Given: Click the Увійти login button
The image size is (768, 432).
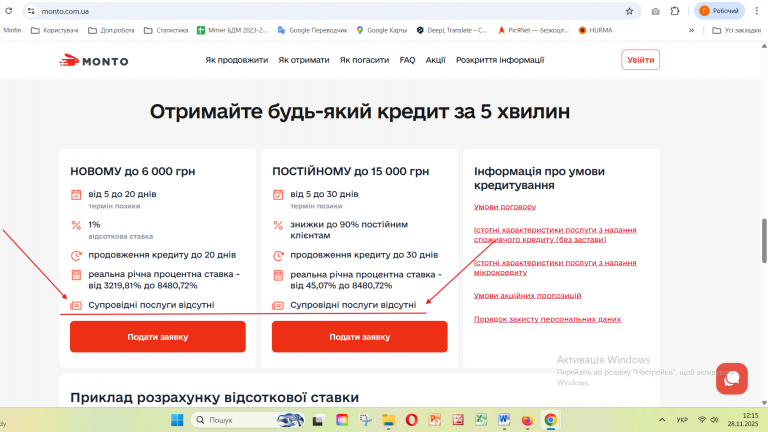Looking at the screenshot, I should pos(641,60).
